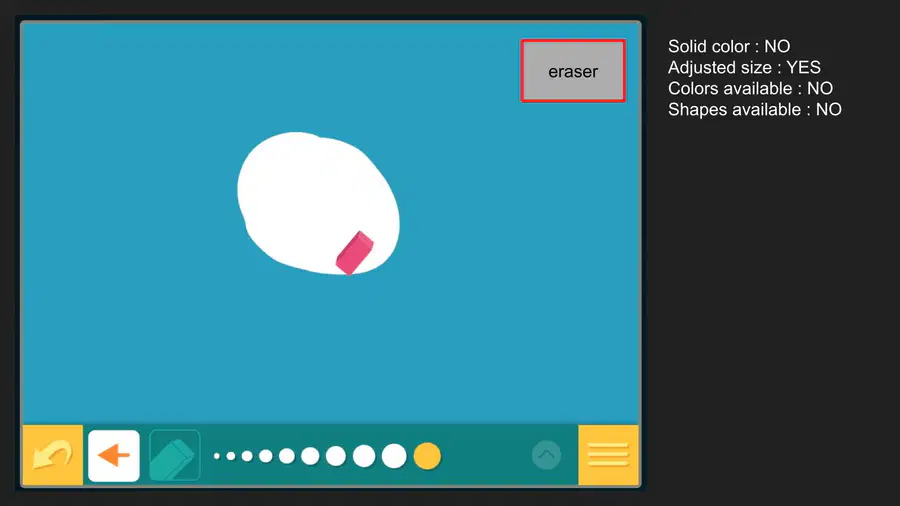
Task: Select the ninth white size dot
Action: [x=394, y=456]
